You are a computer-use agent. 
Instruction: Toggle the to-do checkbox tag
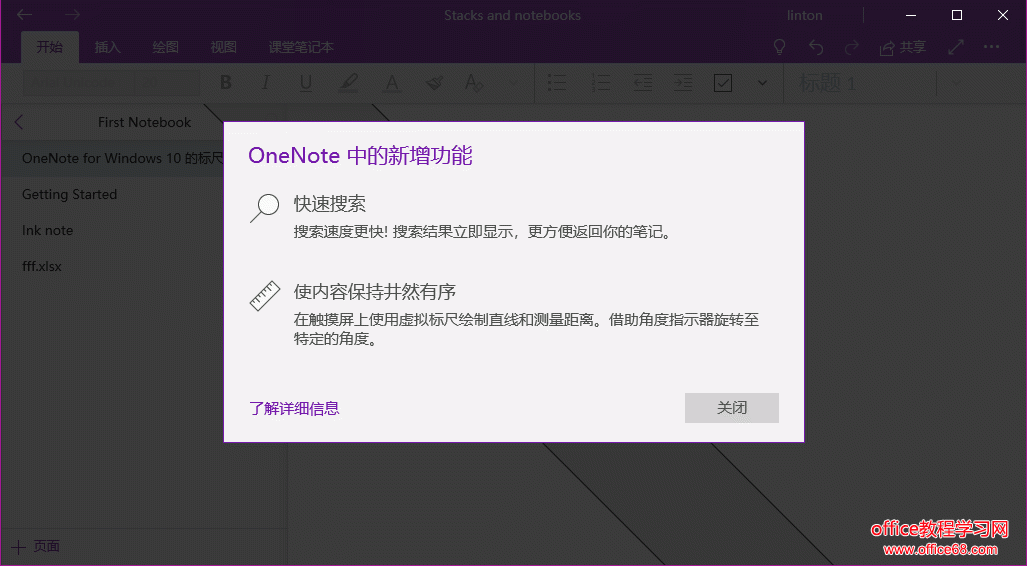click(723, 83)
